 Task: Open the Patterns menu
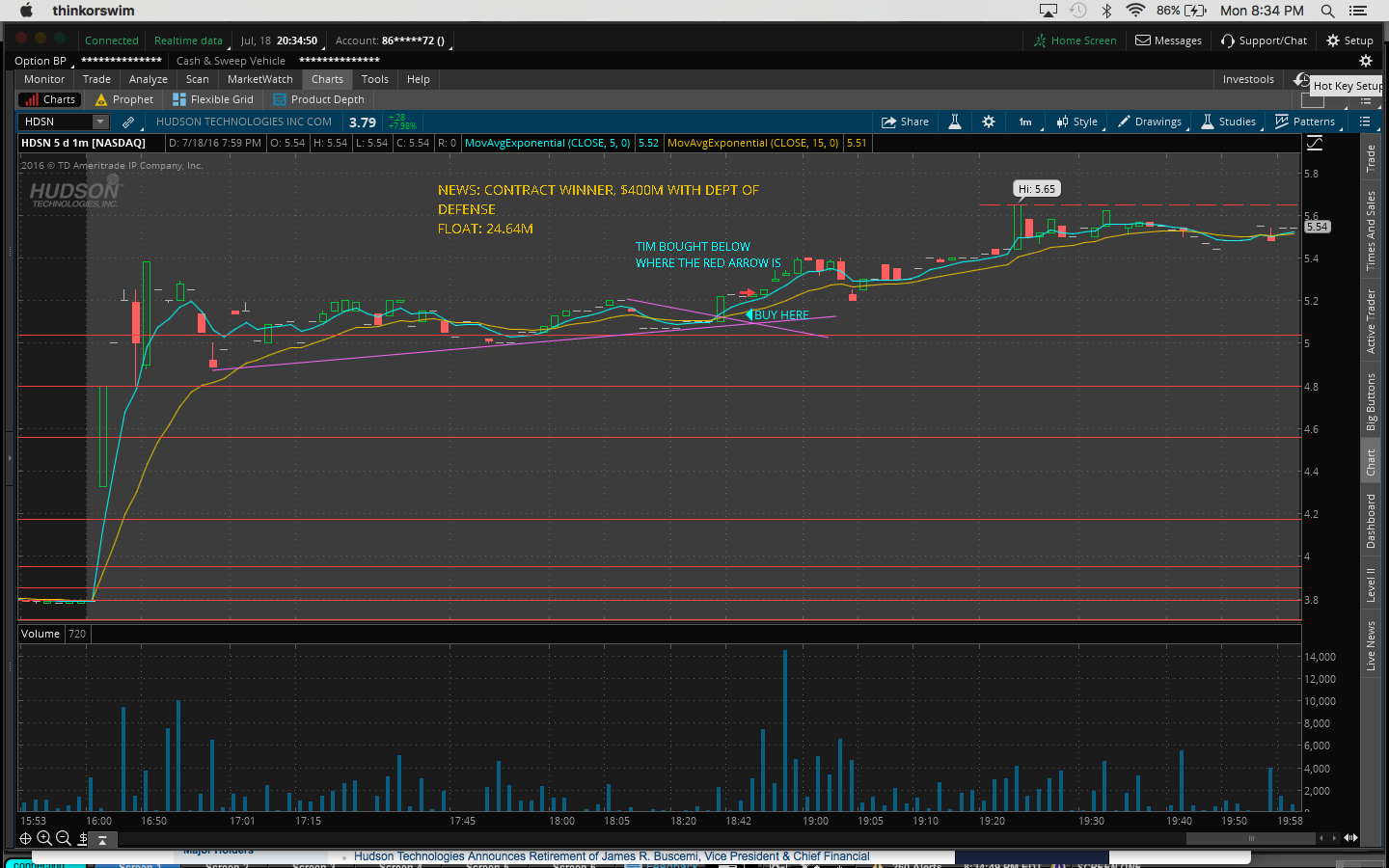(1305, 122)
